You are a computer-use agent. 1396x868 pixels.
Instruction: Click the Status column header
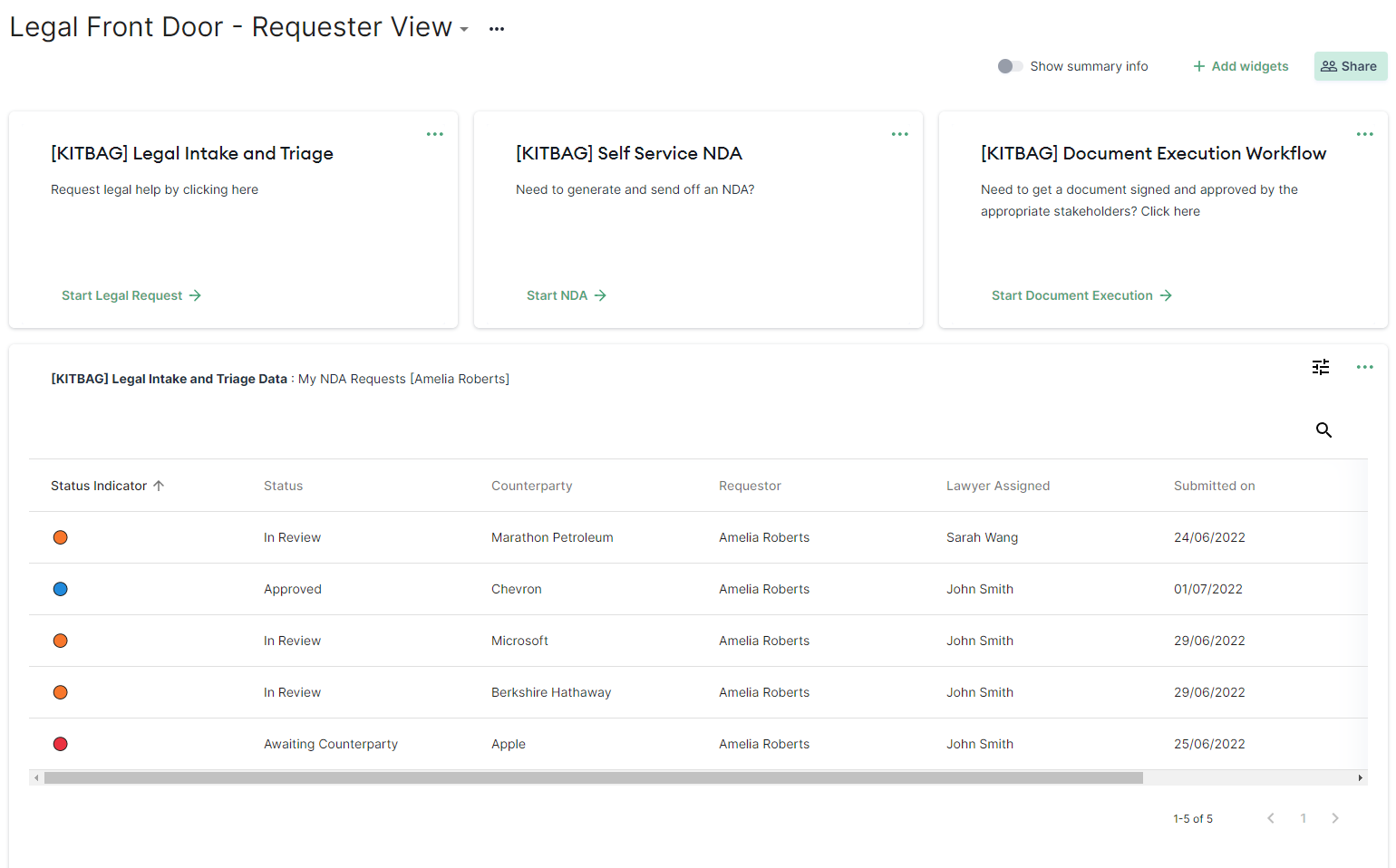pos(284,486)
